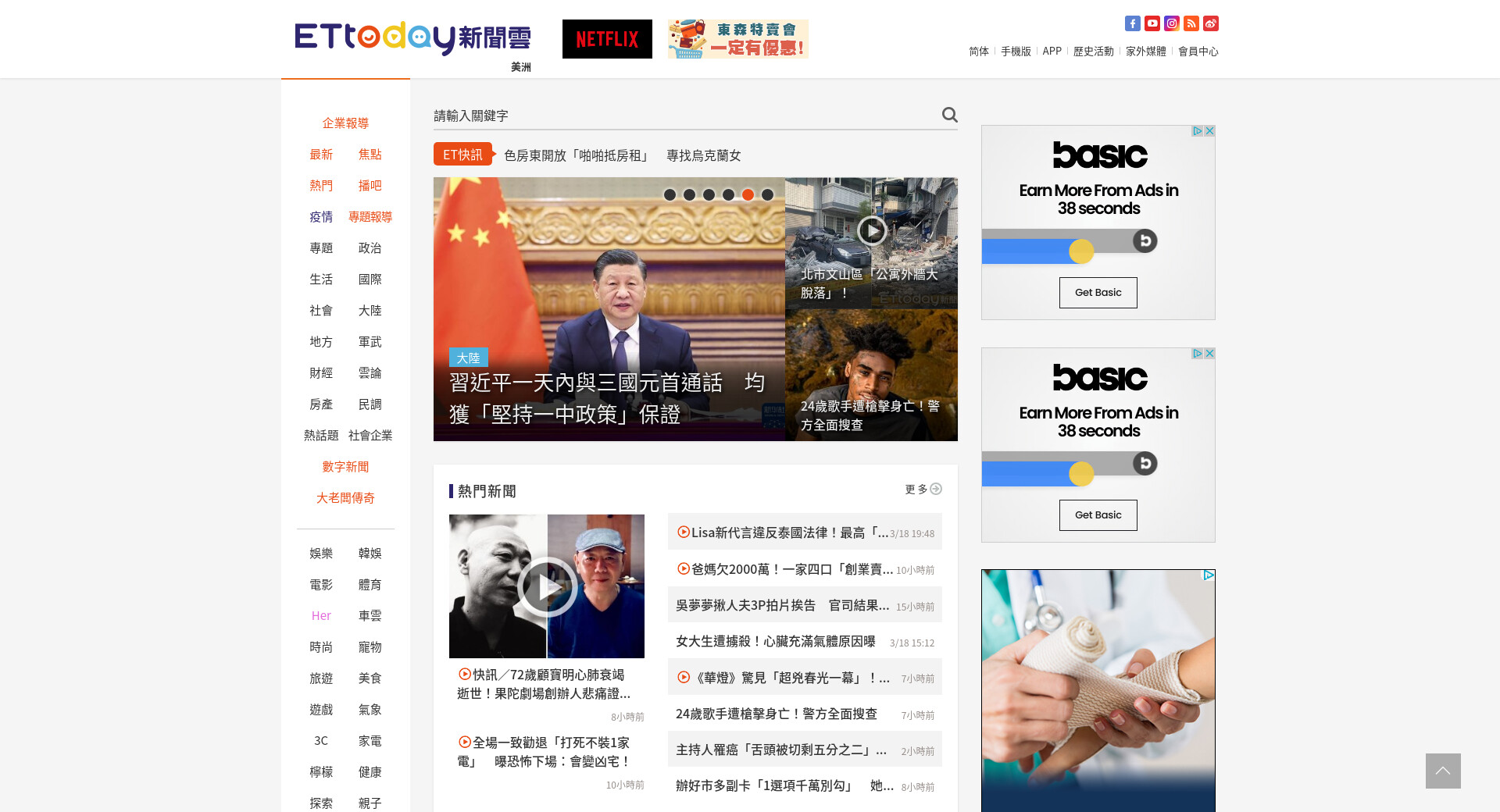Go to 會員中心
Image resolution: width=1500 pixels, height=812 pixels.
[x=1198, y=52]
